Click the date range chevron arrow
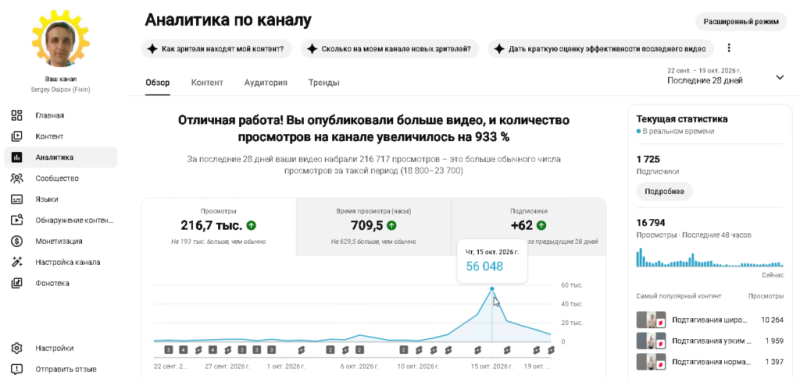The image size is (800, 378). pyautogui.click(x=779, y=78)
